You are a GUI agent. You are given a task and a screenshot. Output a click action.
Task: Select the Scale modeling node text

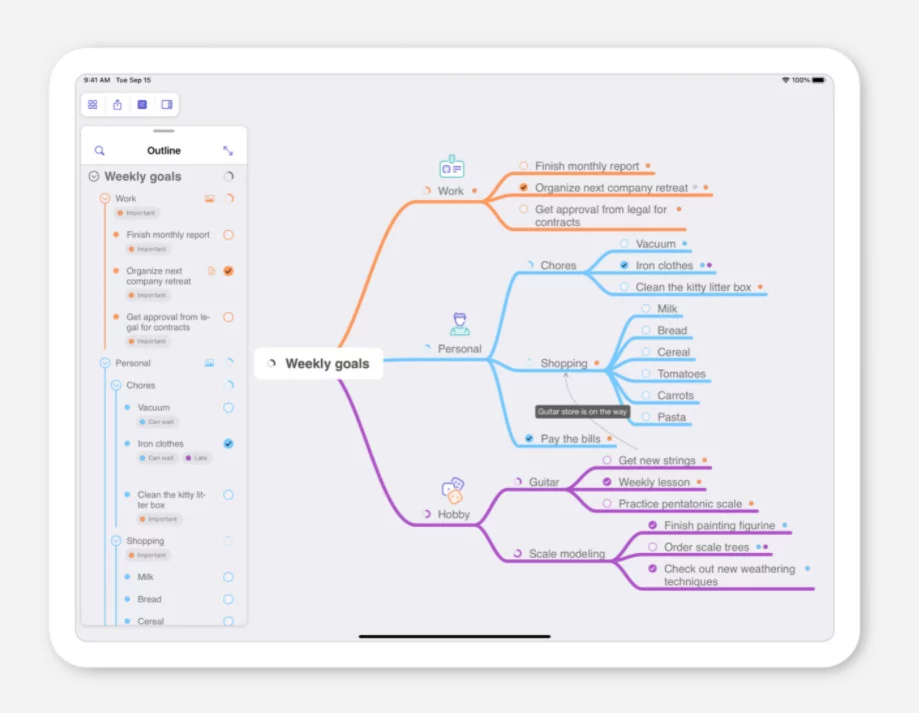(567, 554)
